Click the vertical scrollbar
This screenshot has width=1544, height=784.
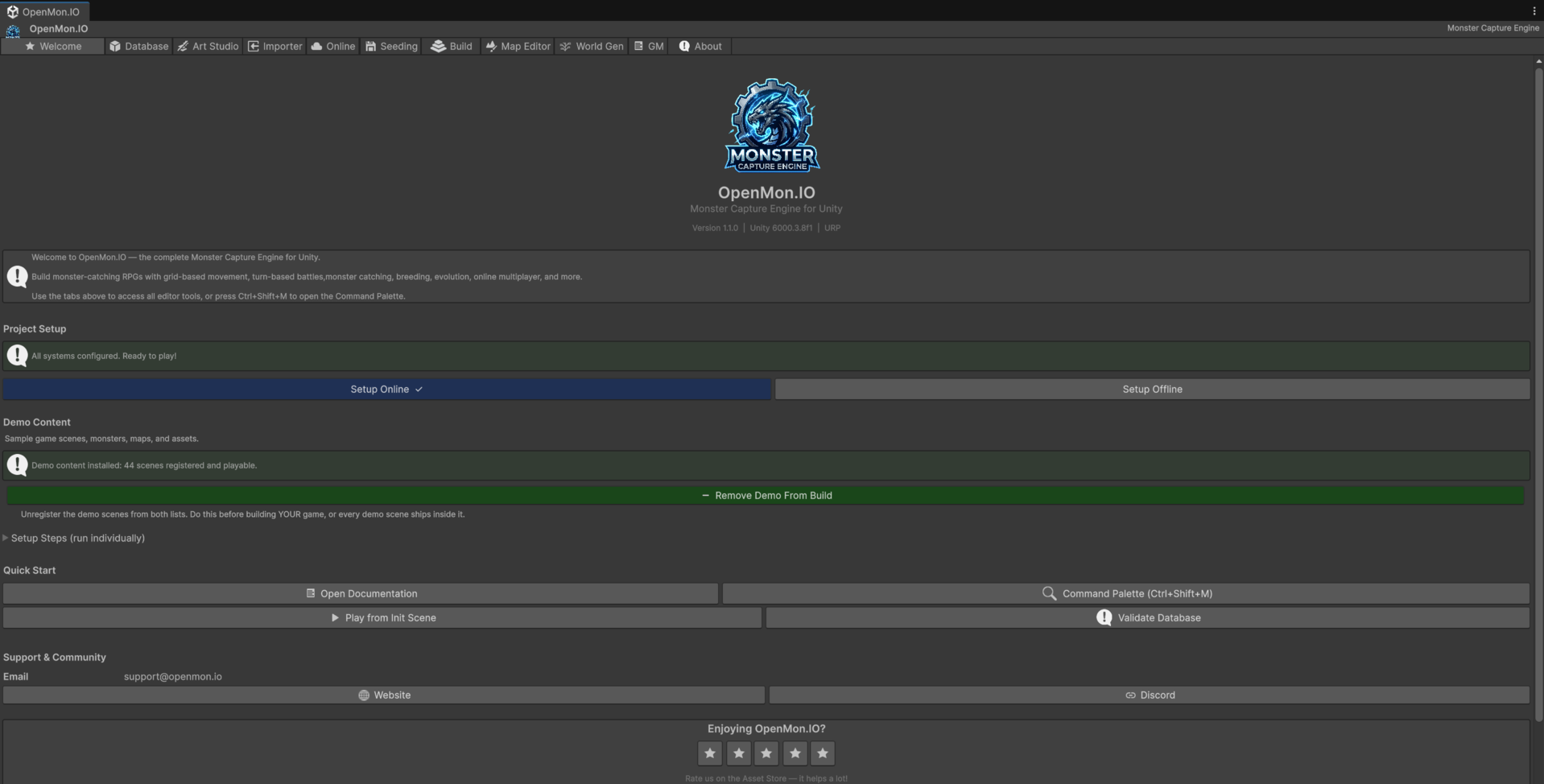[x=1539, y=394]
